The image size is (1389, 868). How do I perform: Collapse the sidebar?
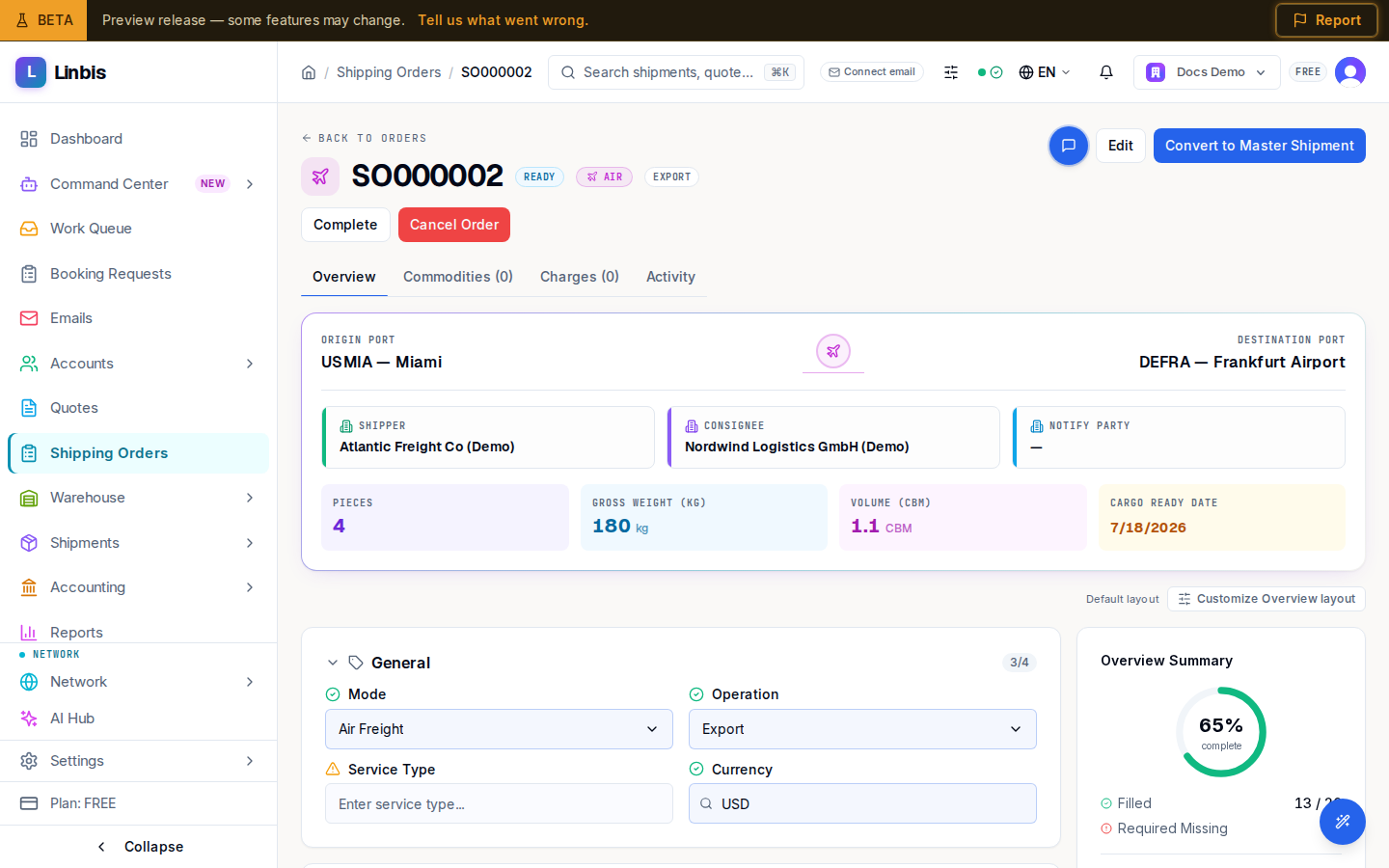click(139, 847)
